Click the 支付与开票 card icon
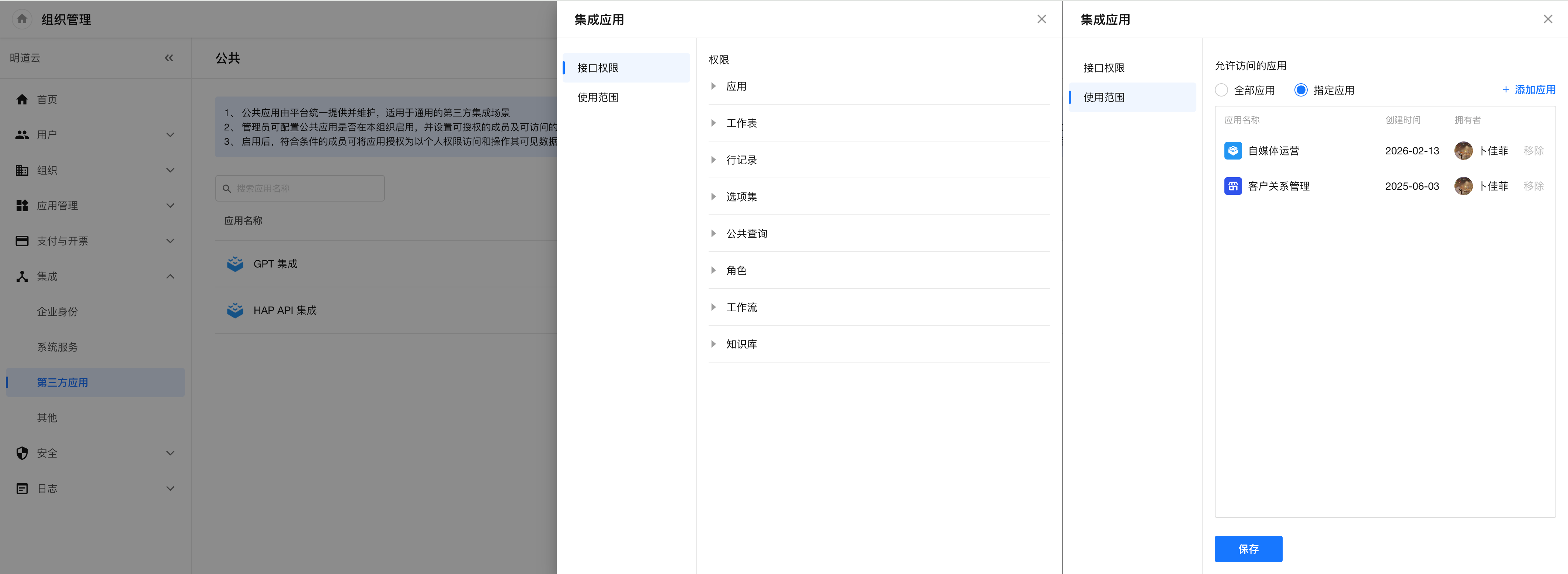Image resolution: width=1568 pixels, height=574 pixels. point(22,241)
